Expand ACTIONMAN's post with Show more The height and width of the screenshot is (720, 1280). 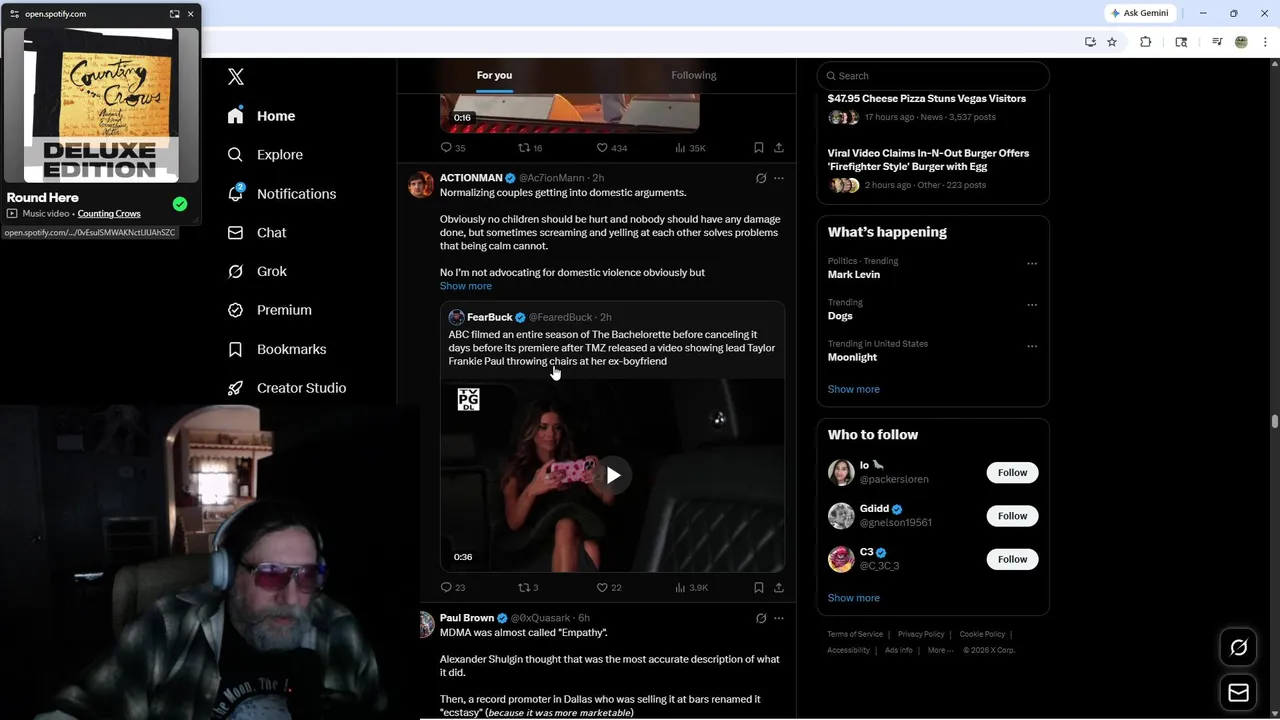pyautogui.click(x=466, y=286)
